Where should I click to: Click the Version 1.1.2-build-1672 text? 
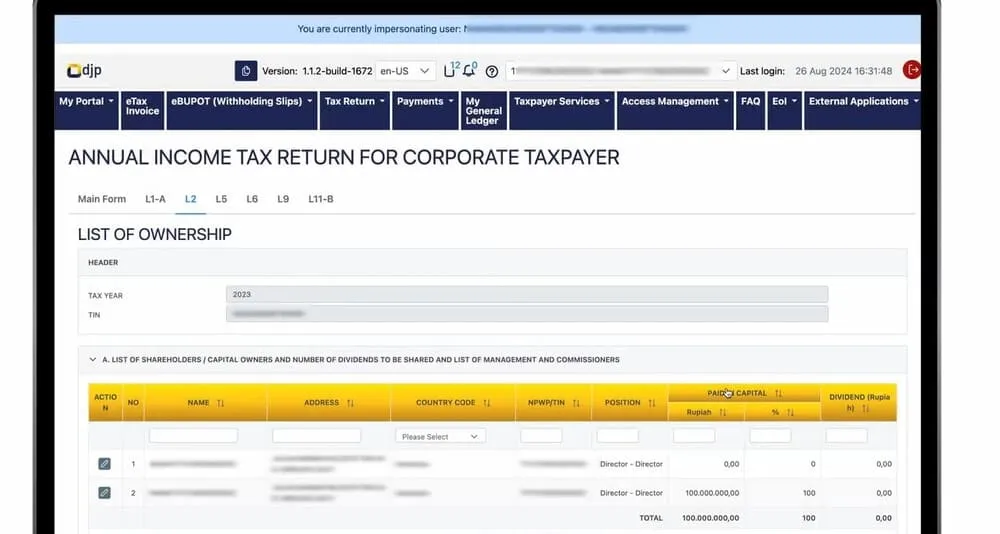317,71
